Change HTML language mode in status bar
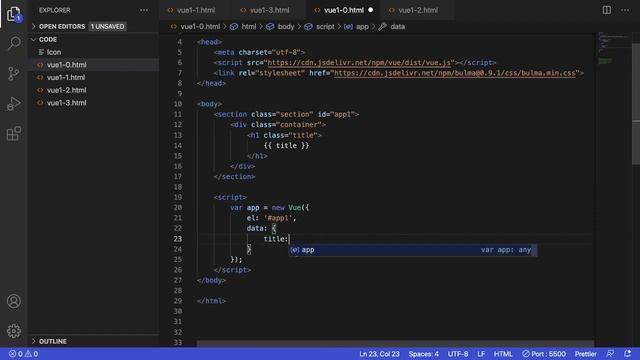The width and height of the screenshot is (640, 360). tap(503, 354)
